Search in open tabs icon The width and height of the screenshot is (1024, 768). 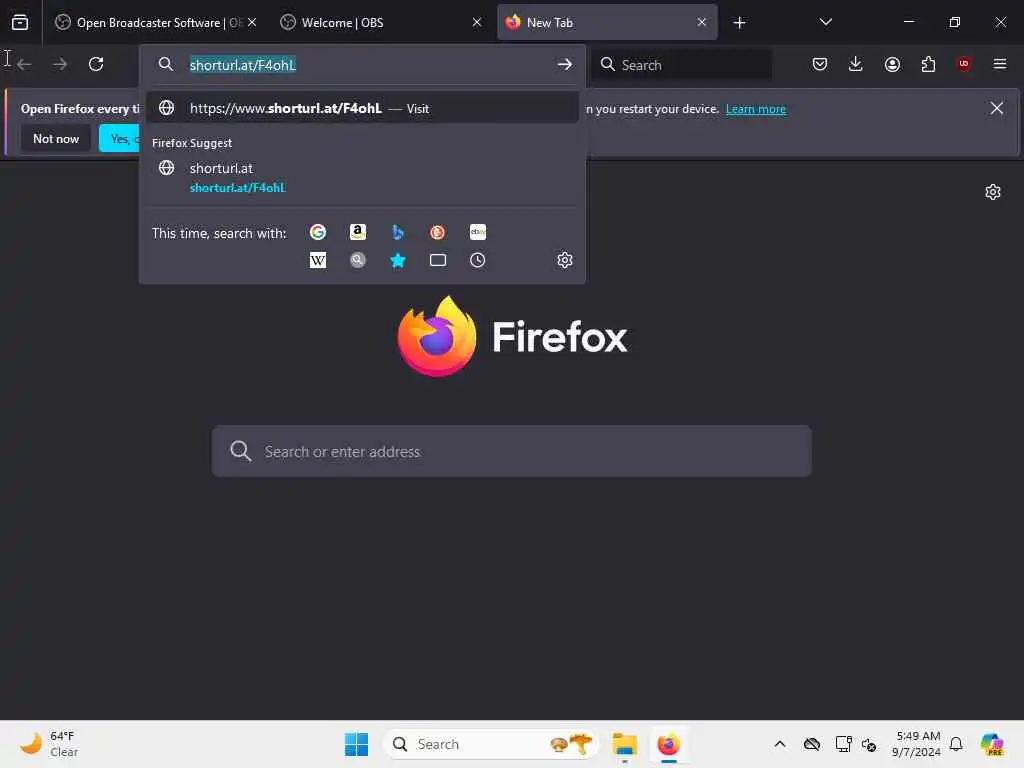[x=438, y=260]
